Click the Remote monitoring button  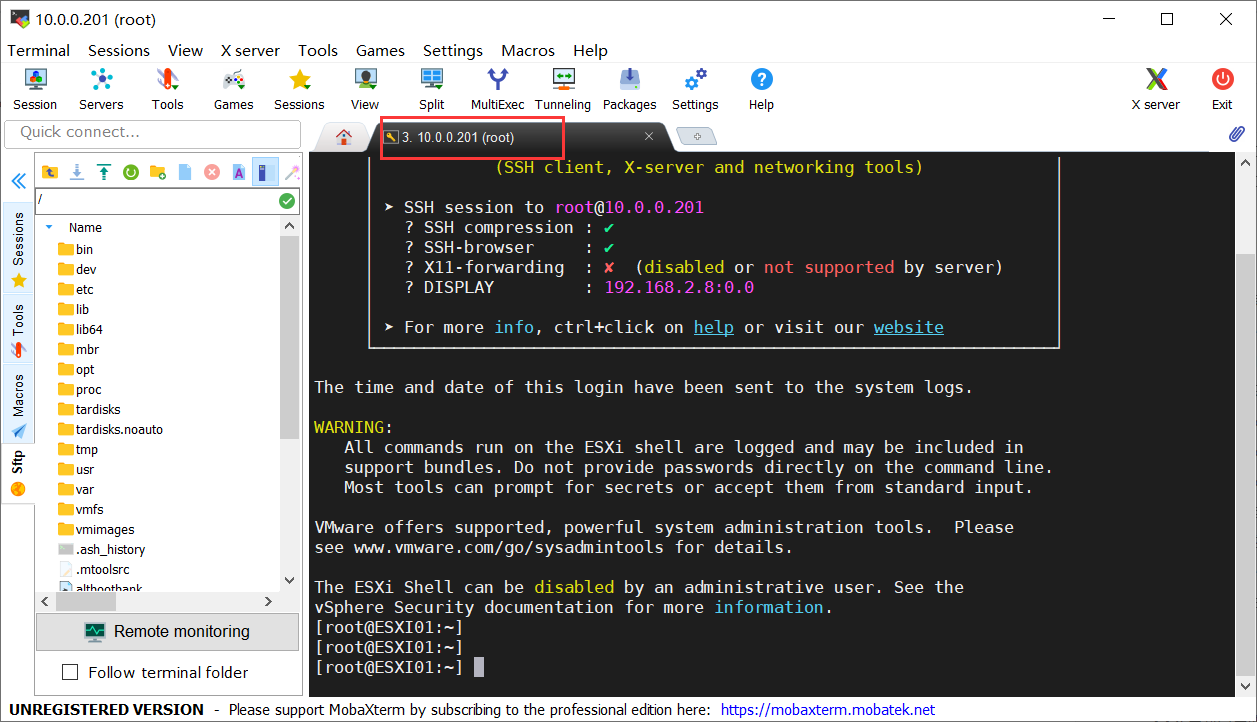tap(167, 631)
